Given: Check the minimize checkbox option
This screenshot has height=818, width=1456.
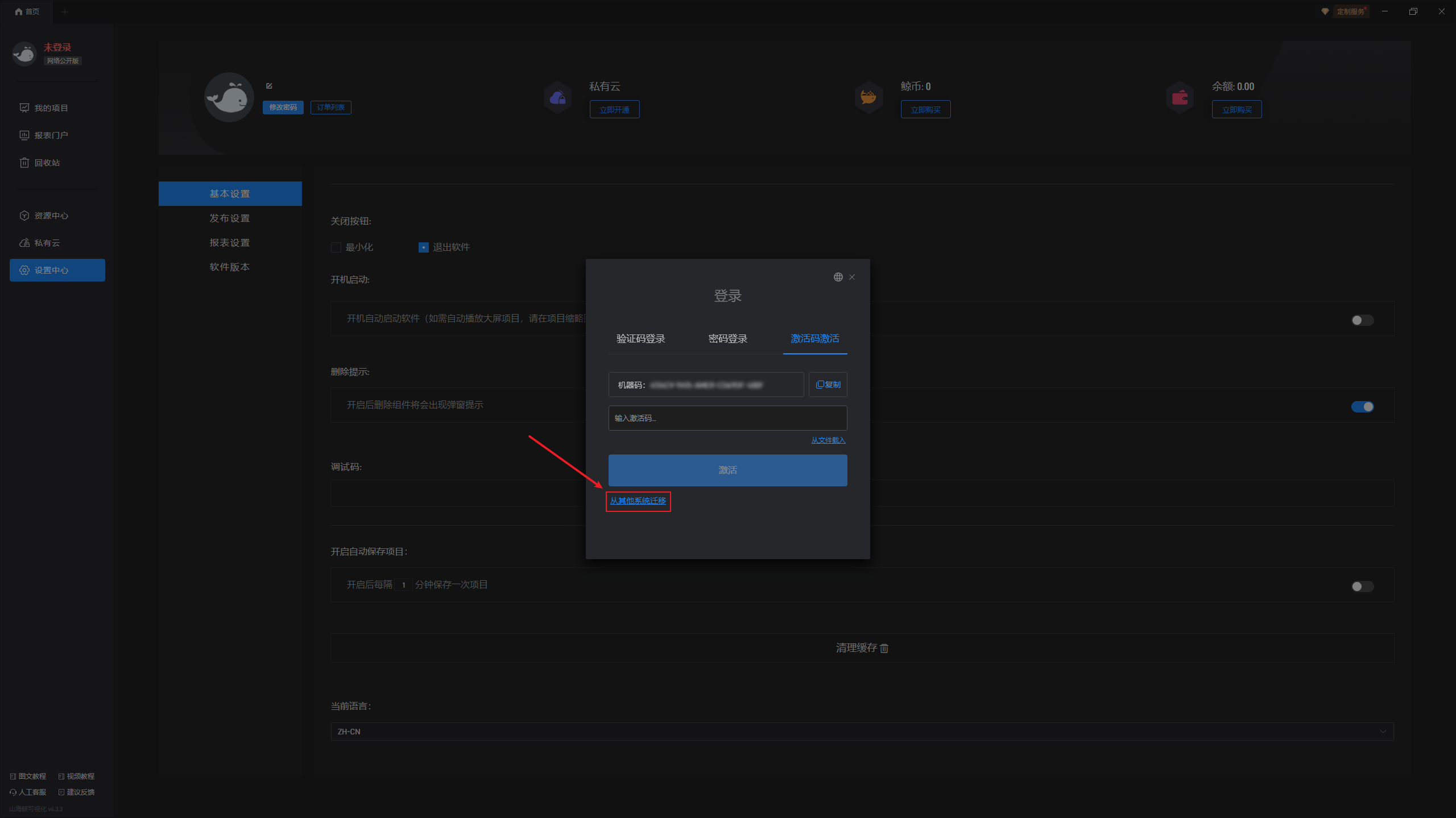Looking at the screenshot, I should coord(336,247).
